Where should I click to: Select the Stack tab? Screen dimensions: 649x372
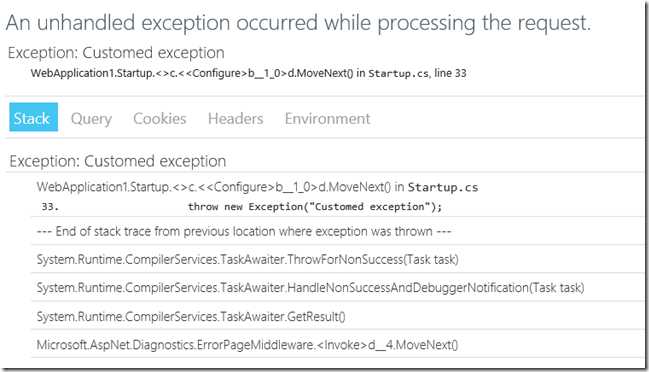[x=34, y=117]
